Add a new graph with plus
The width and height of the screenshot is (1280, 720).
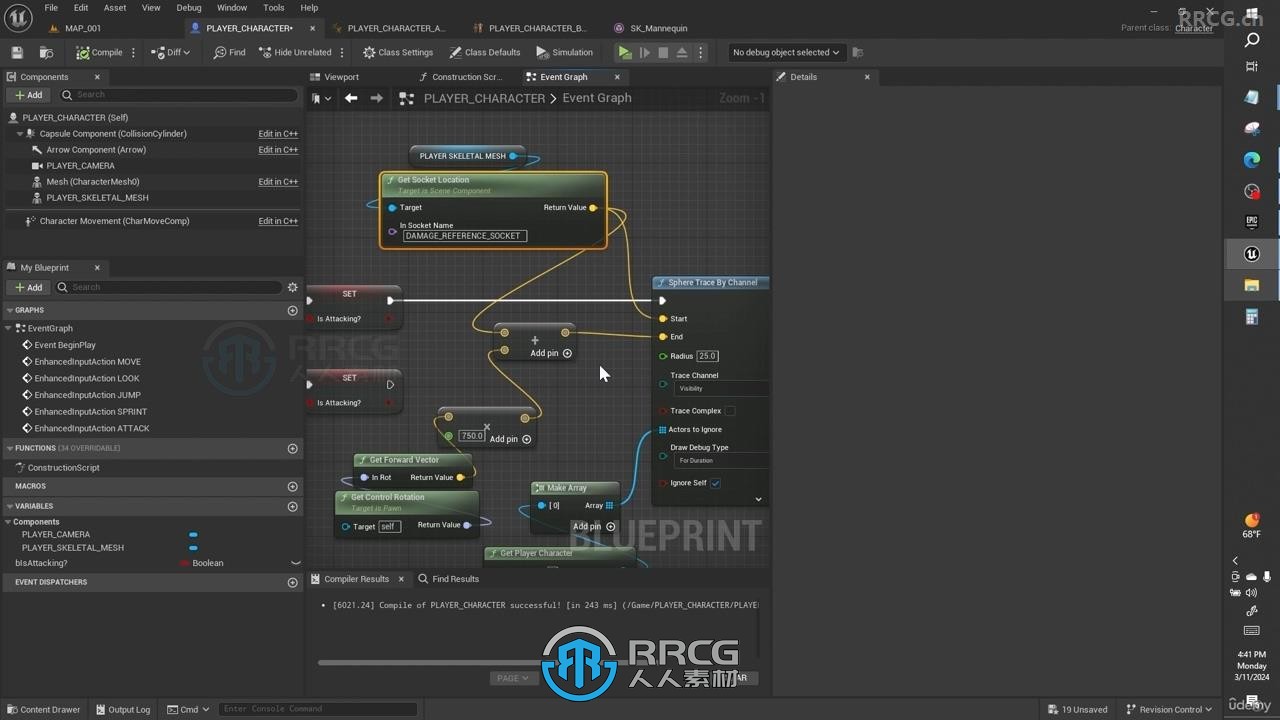[292, 310]
